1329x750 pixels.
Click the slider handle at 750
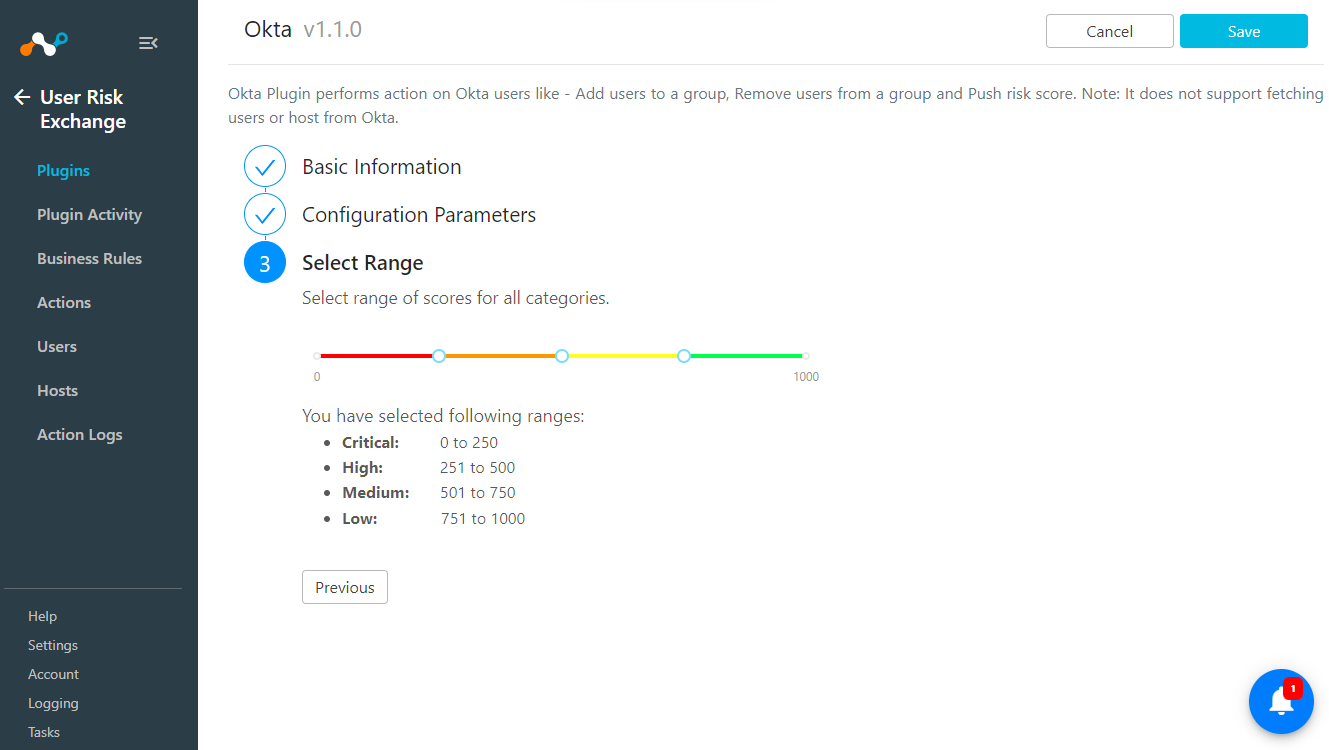tap(684, 356)
